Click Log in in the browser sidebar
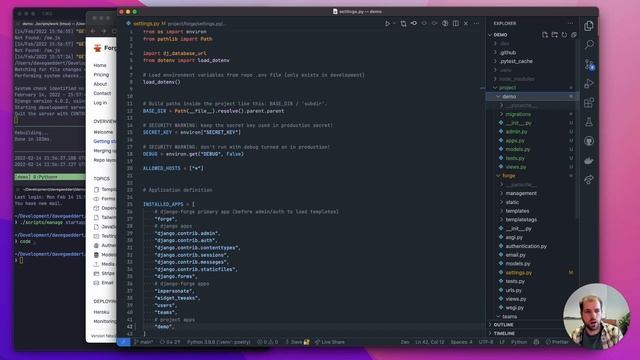The width and height of the screenshot is (640, 360). pyautogui.click(x=100, y=103)
